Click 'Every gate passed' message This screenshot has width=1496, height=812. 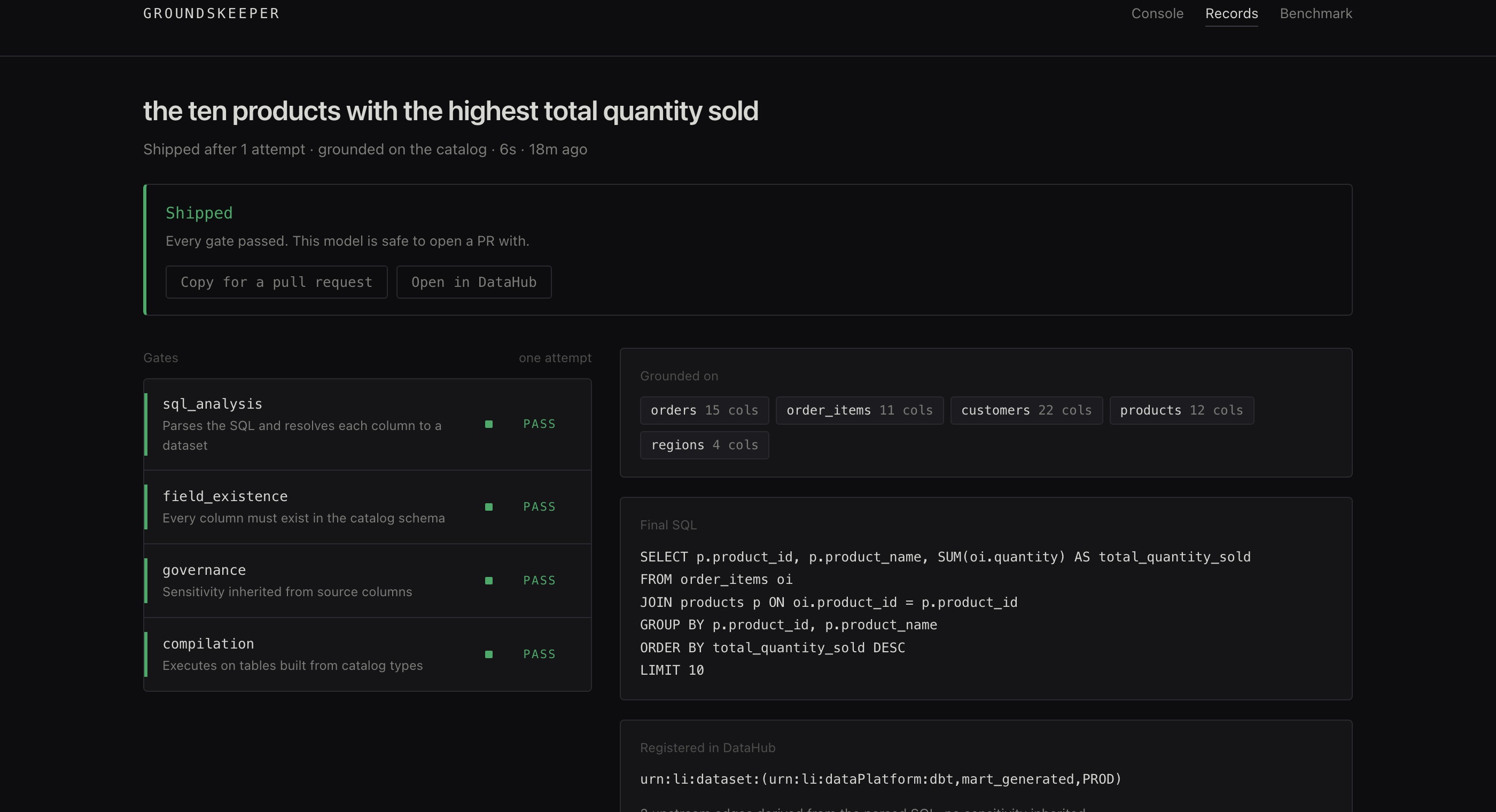[x=347, y=241]
